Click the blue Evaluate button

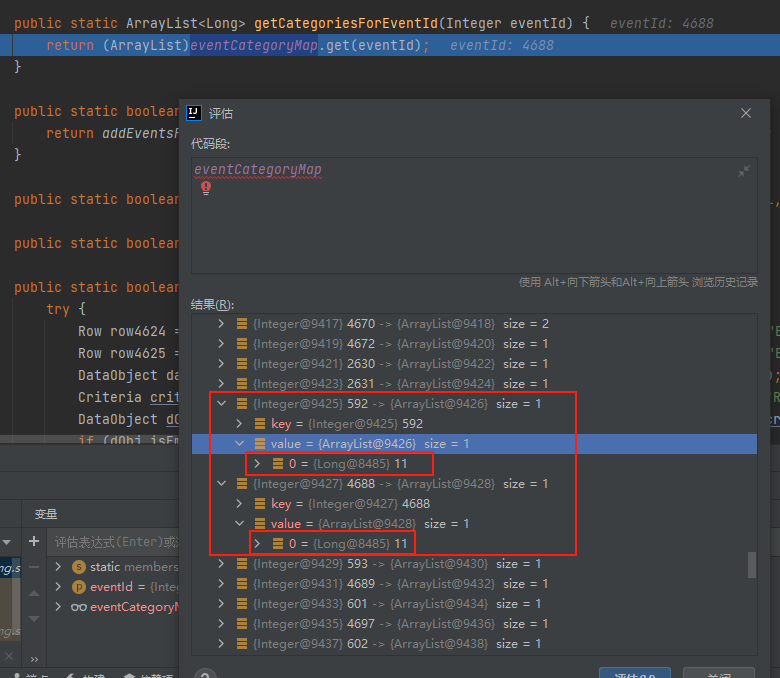[x=635, y=673]
